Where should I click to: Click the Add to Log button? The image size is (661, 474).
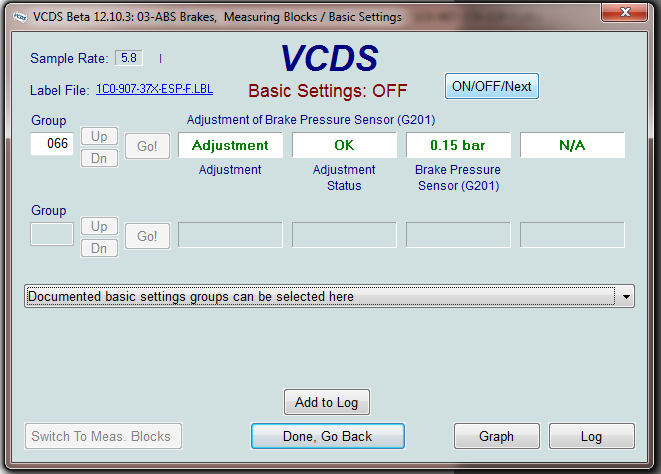point(326,402)
